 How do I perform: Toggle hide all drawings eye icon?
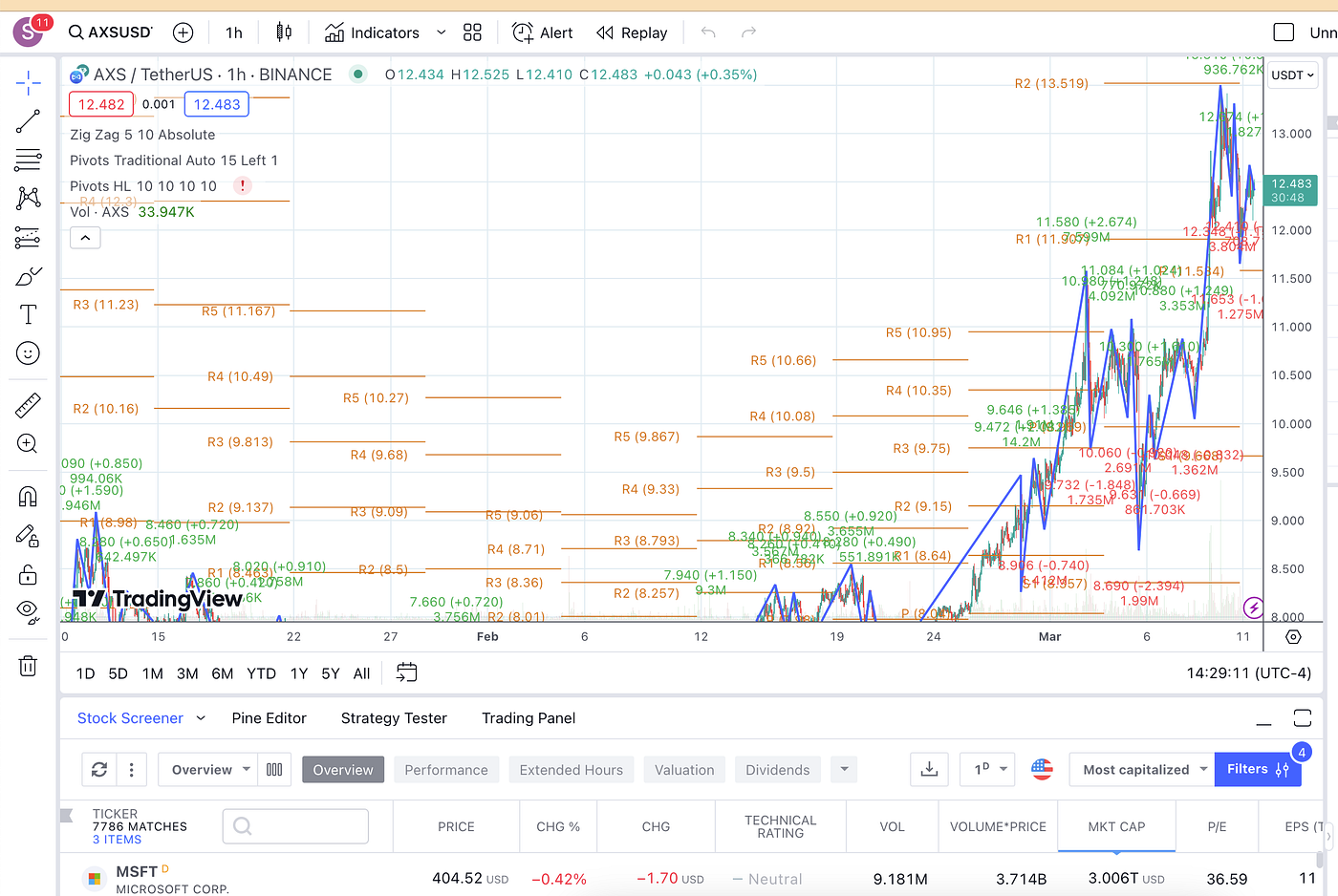click(x=29, y=611)
